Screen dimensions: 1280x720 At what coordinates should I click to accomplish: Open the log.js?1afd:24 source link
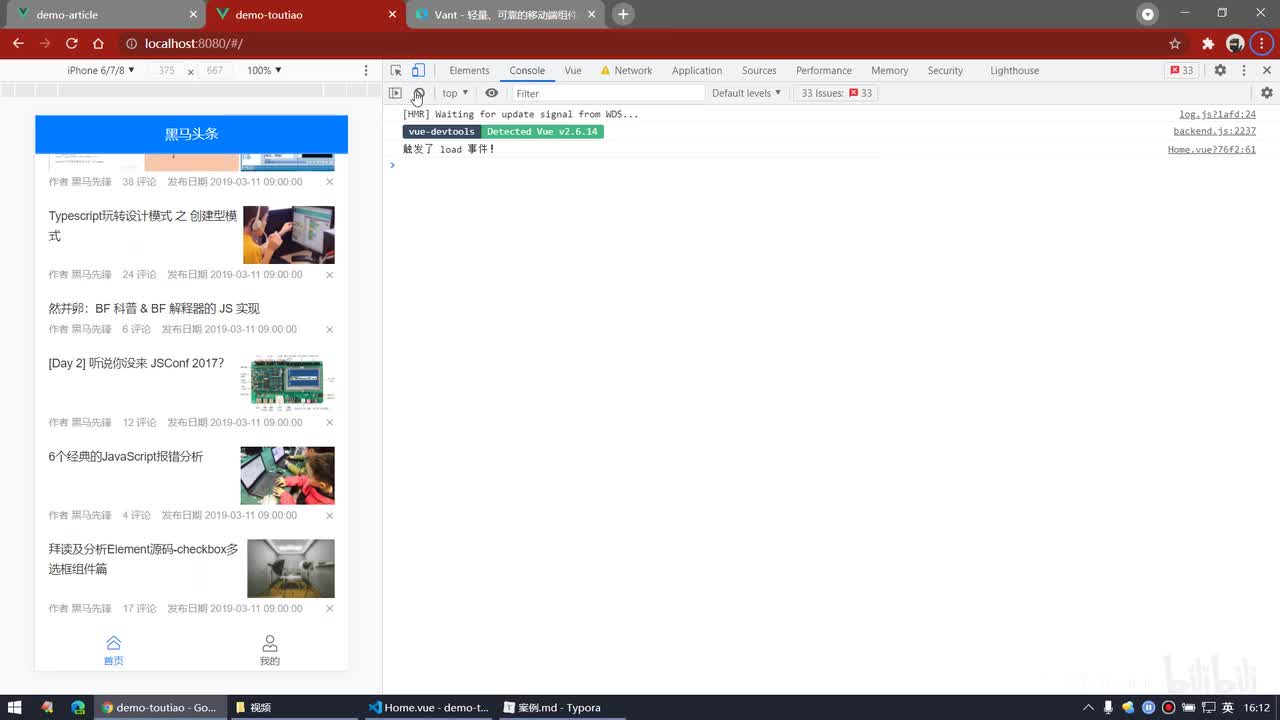click(1217, 114)
